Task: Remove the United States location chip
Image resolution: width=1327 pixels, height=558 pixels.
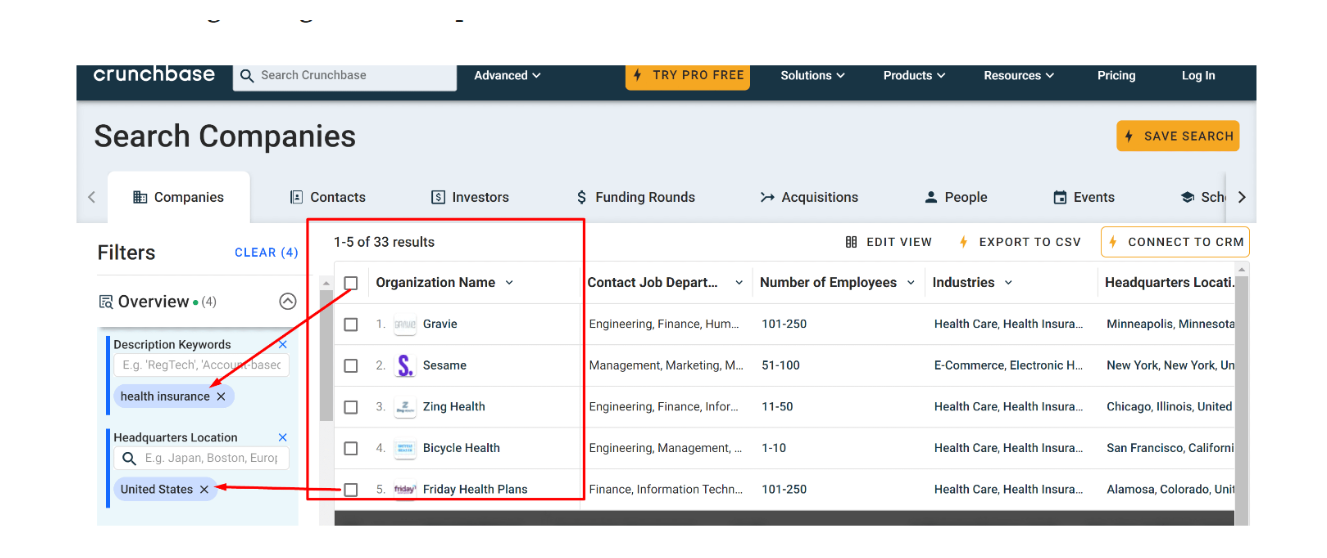Action: tap(204, 490)
